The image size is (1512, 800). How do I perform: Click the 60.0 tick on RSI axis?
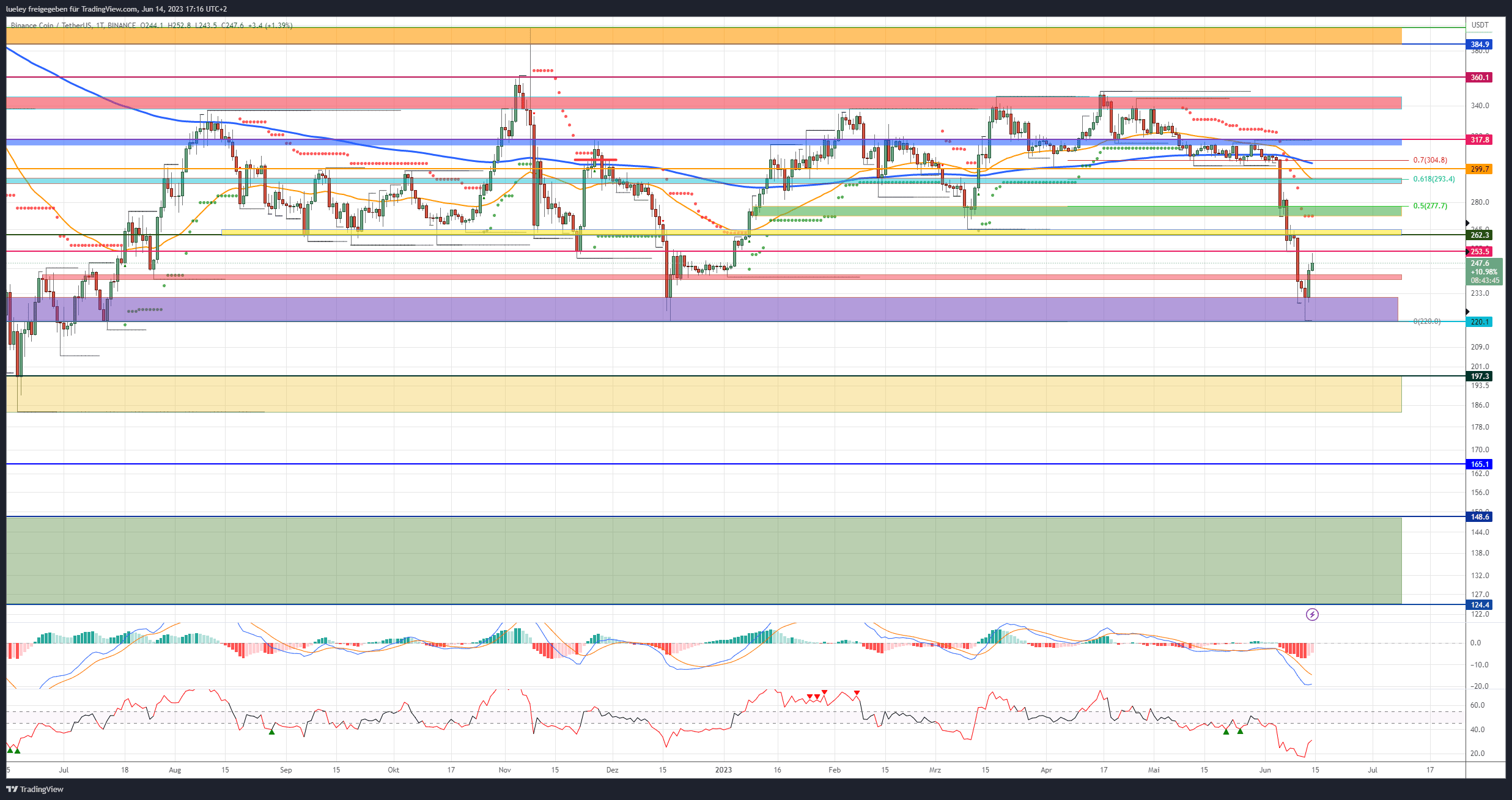click(x=1477, y=705)
